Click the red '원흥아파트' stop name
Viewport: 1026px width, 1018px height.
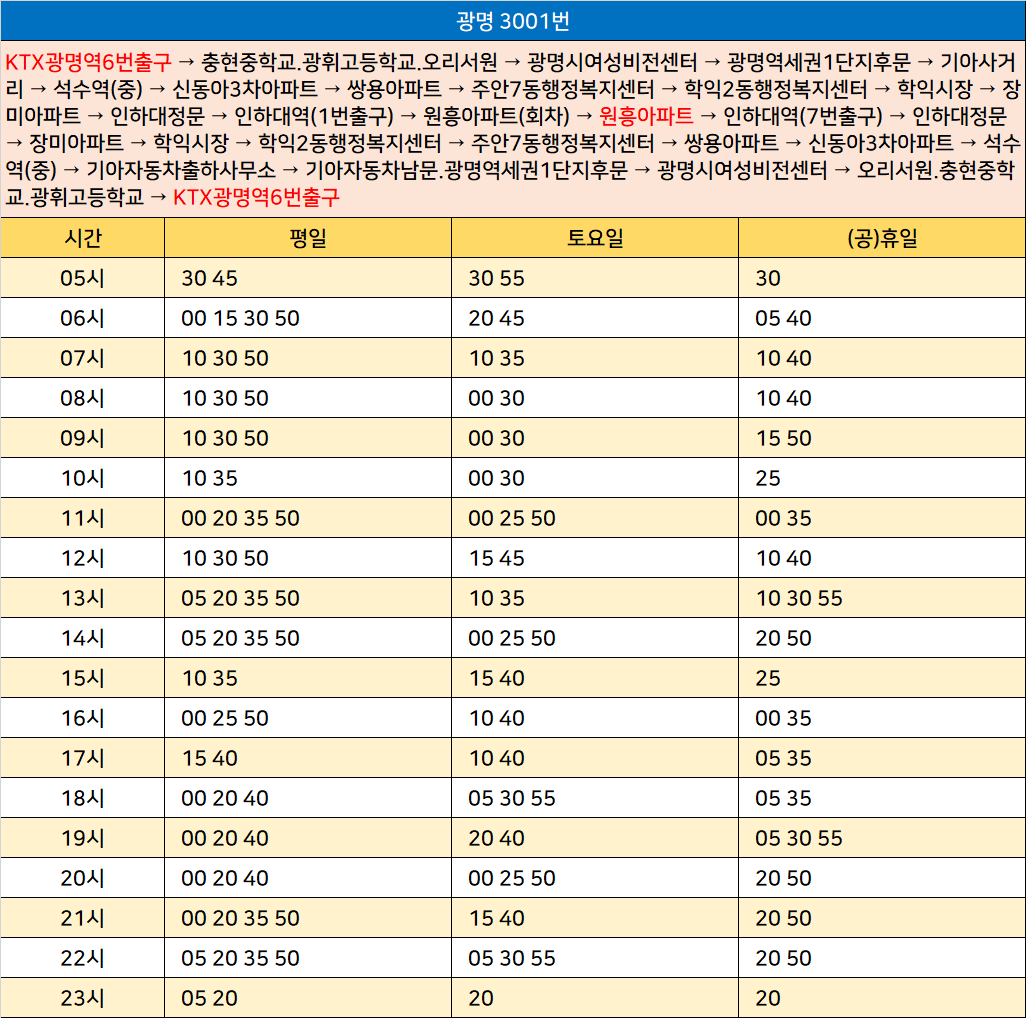point(646,116)
